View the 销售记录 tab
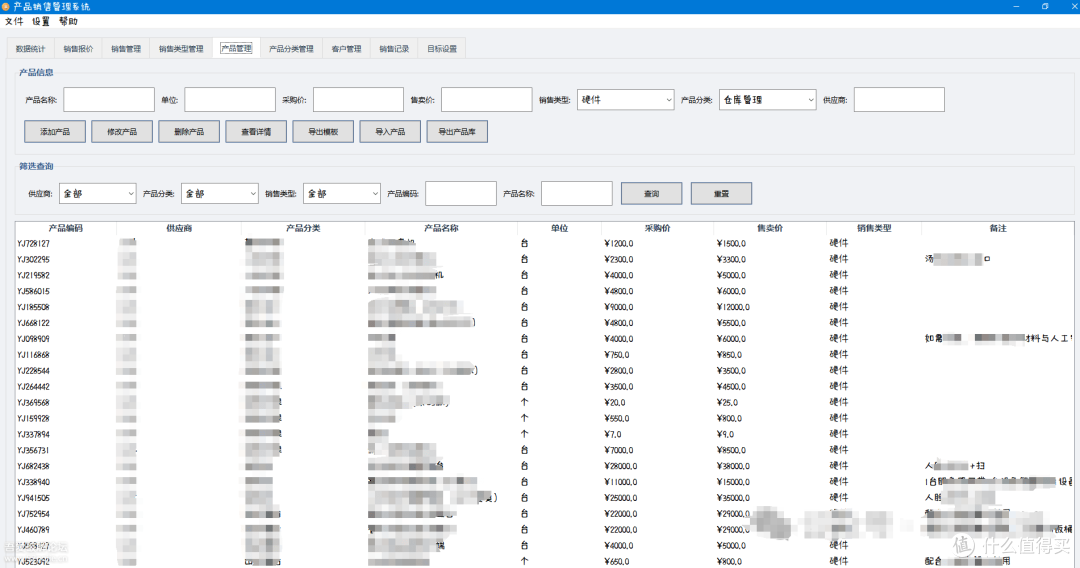This screenshot has width=1080, height=568. [x=394, y=49]
